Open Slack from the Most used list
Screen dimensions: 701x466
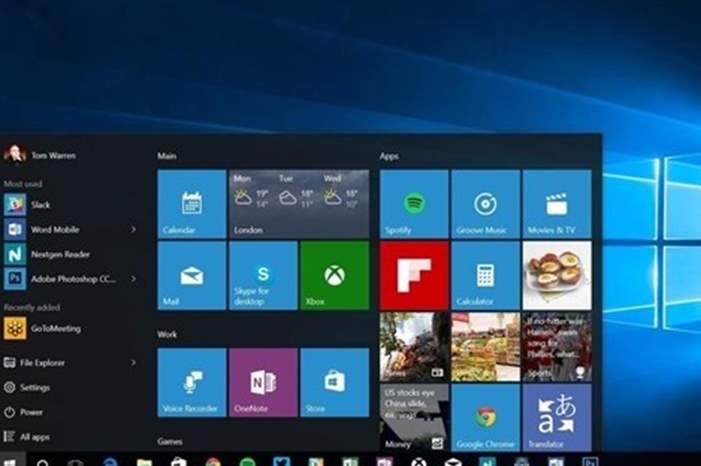pos(40,204)
